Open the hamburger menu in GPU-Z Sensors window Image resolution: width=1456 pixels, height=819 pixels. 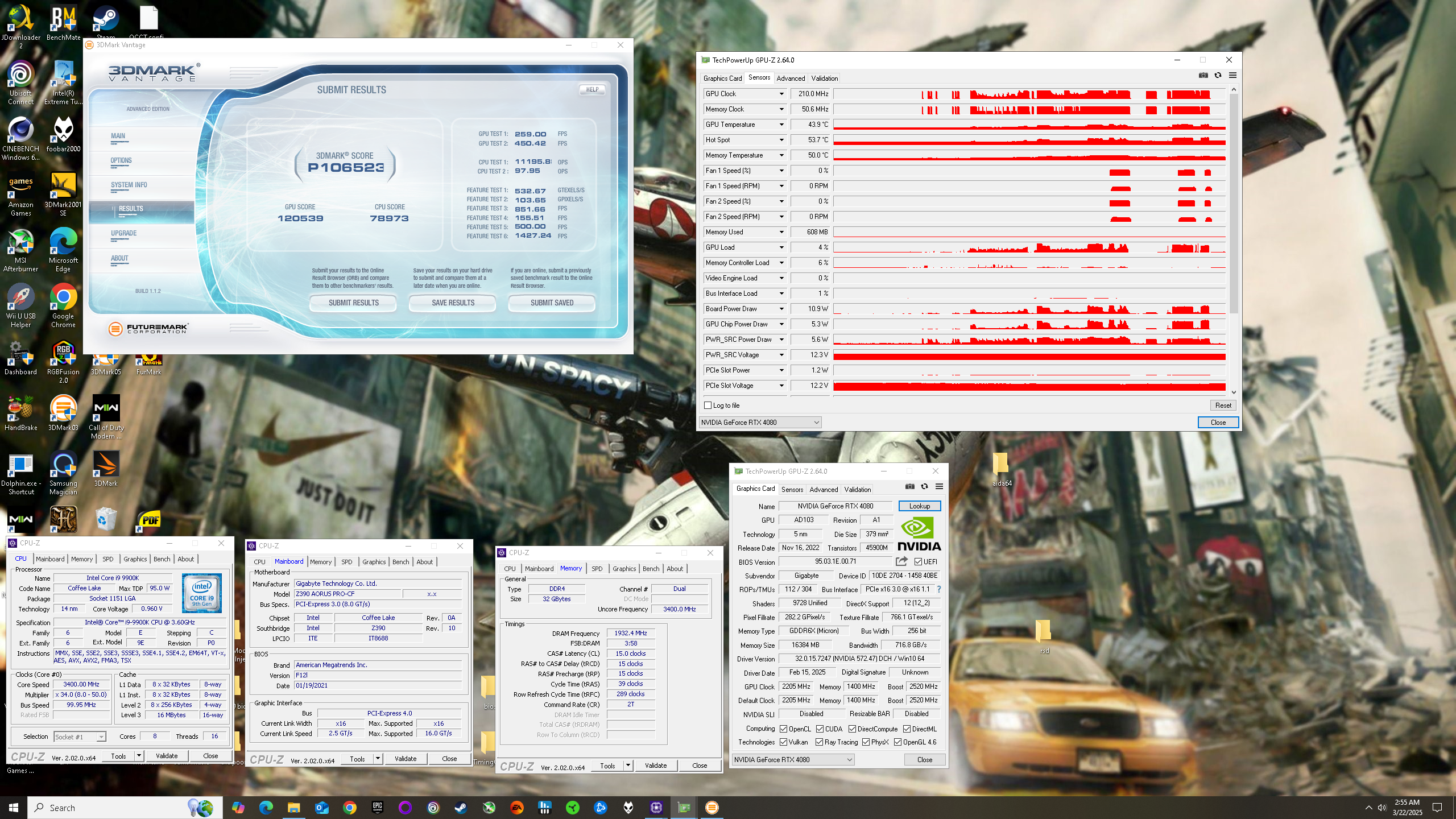coord(1232,75)
